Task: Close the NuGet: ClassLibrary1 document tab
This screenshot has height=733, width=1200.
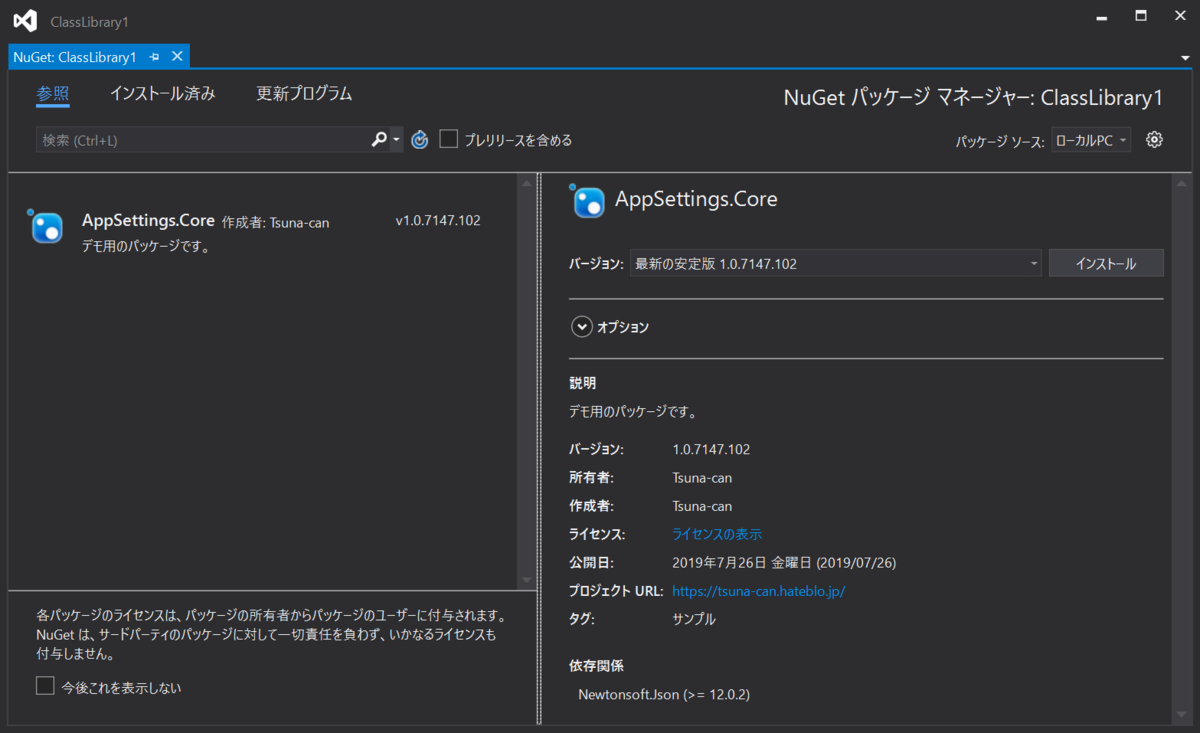Action: (176, 57)
